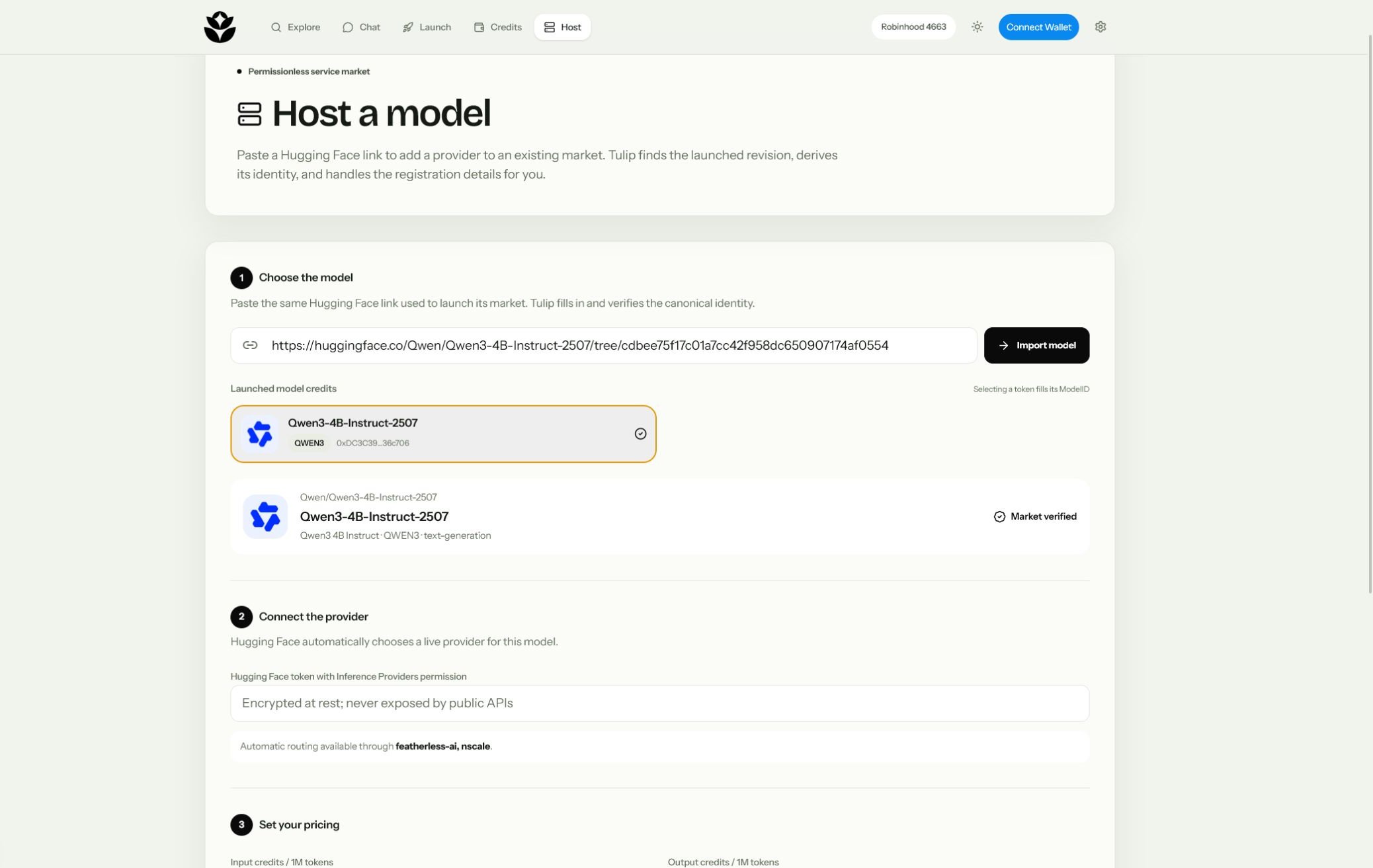The width and height of the screenshot is (1373, 868).
Task: Click the Chat bubble icon
Action: tap(348, 27)
